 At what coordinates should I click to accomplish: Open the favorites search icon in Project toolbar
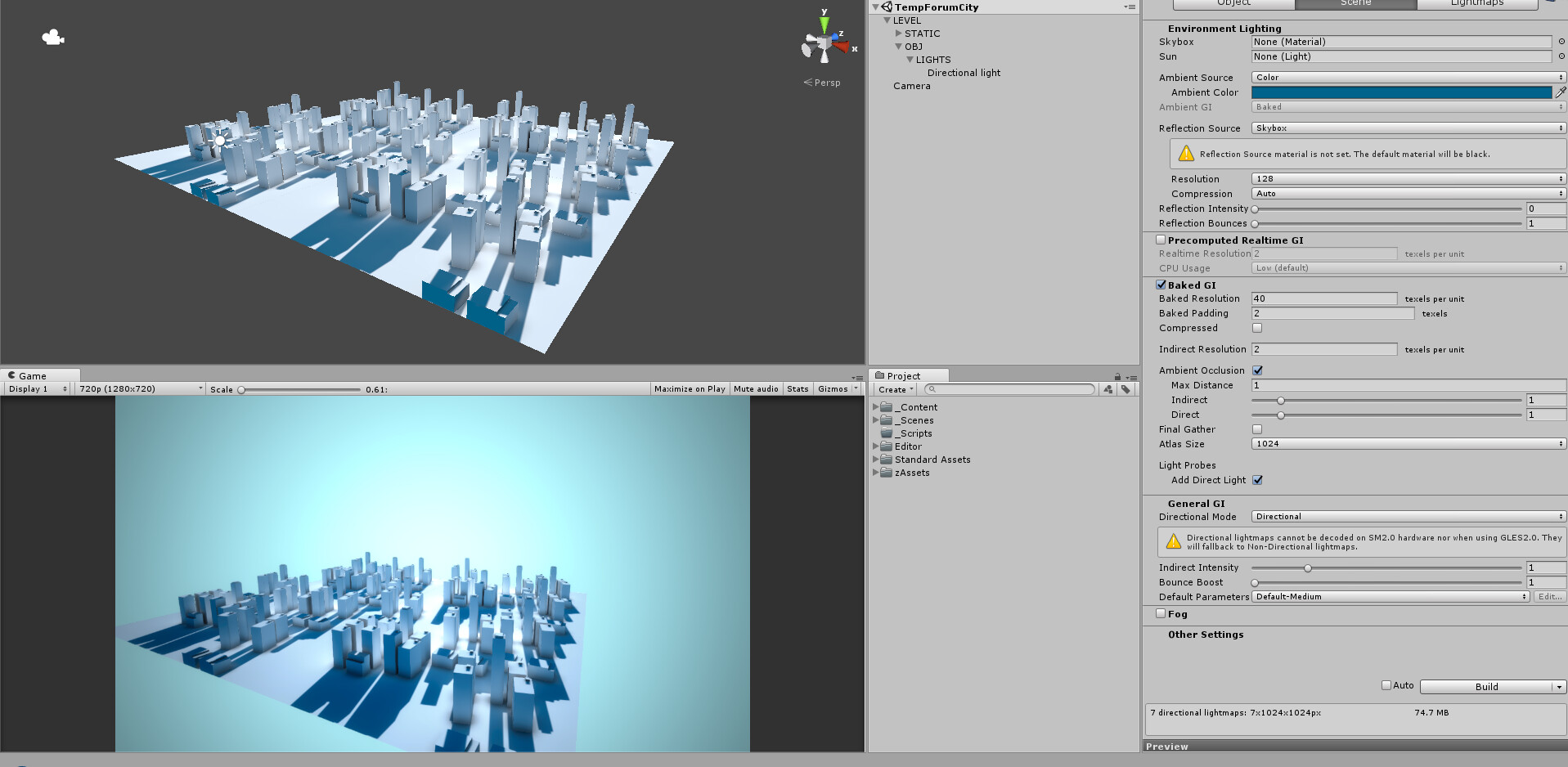point(1108,389)
